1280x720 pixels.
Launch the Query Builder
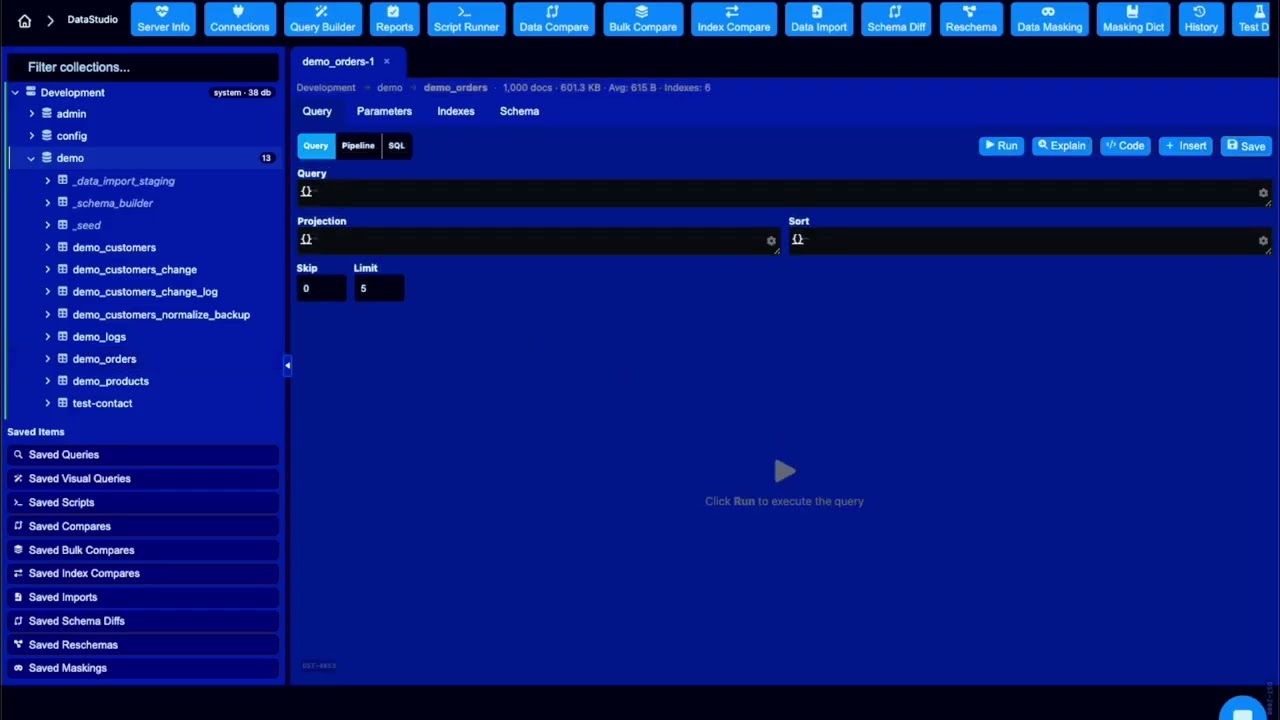322,19
